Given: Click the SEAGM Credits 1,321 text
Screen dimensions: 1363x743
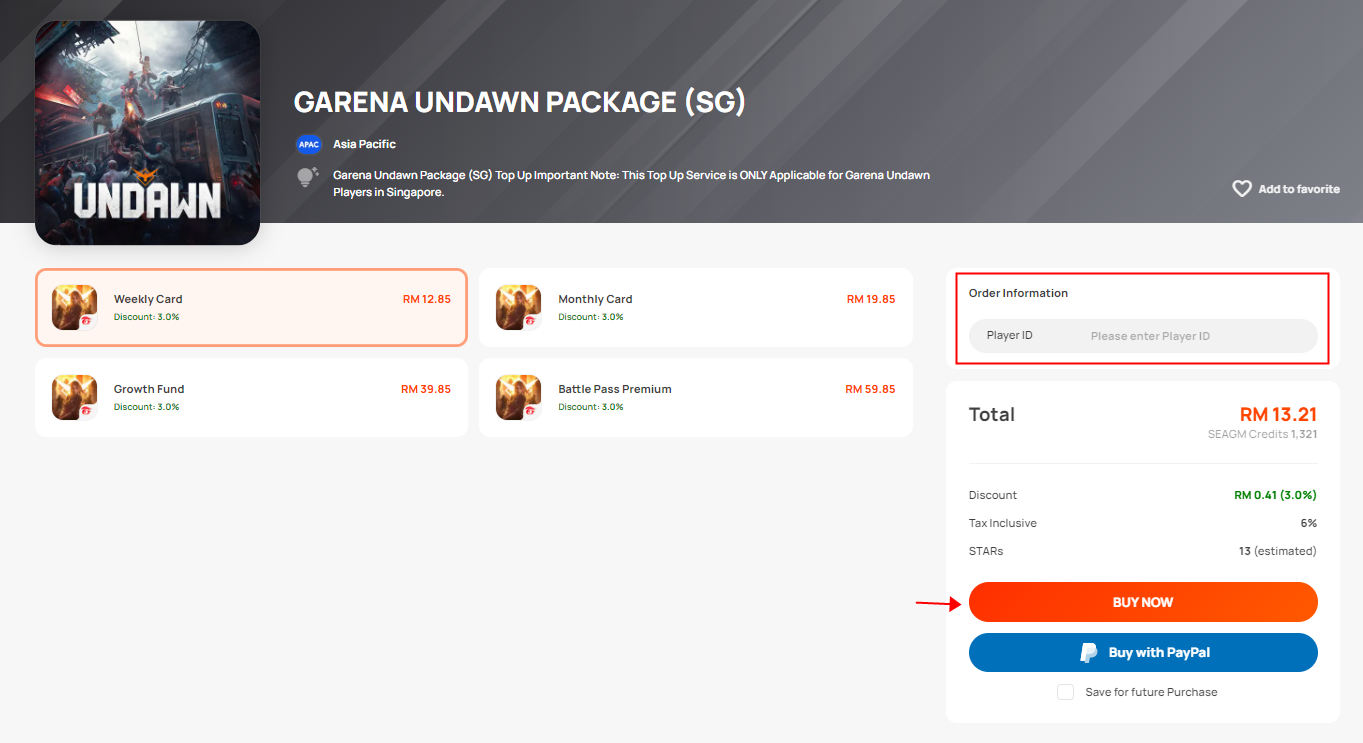Looking at the screenshot, I should tap(1262, 434).
